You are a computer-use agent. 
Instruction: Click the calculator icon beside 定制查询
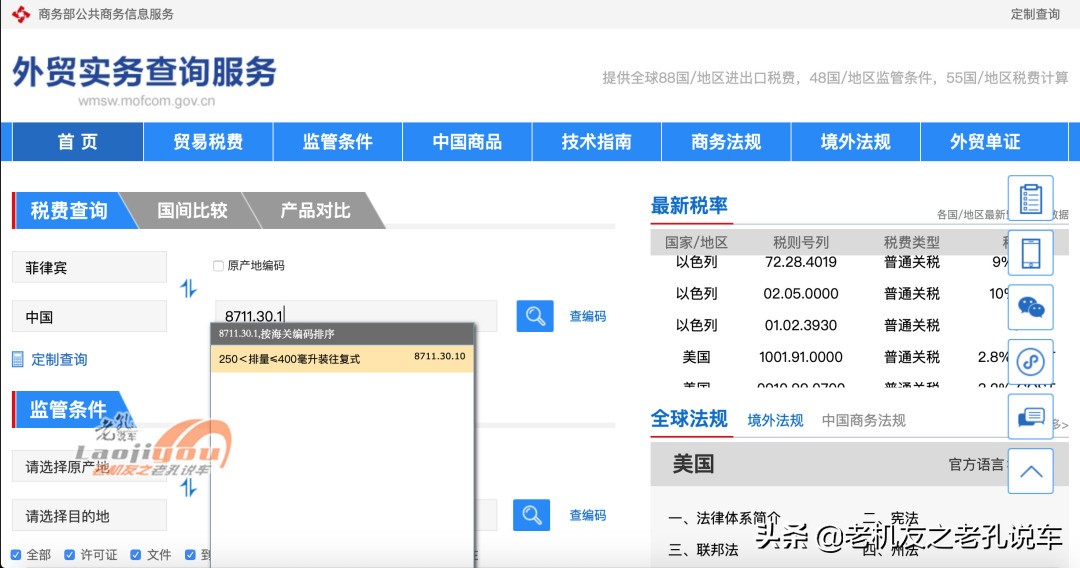pos(18,359)
